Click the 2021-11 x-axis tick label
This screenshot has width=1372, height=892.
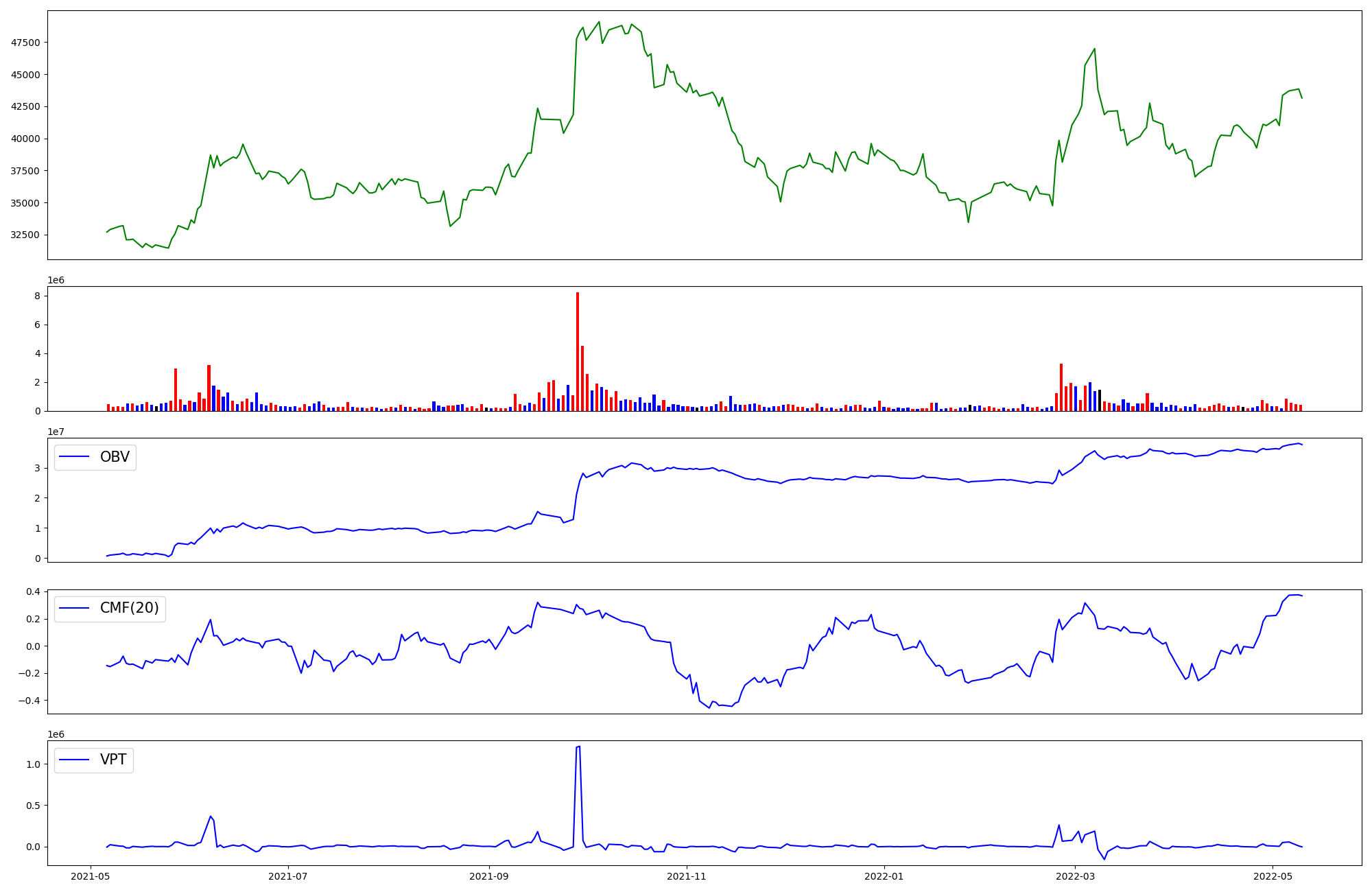coord(687,876)
